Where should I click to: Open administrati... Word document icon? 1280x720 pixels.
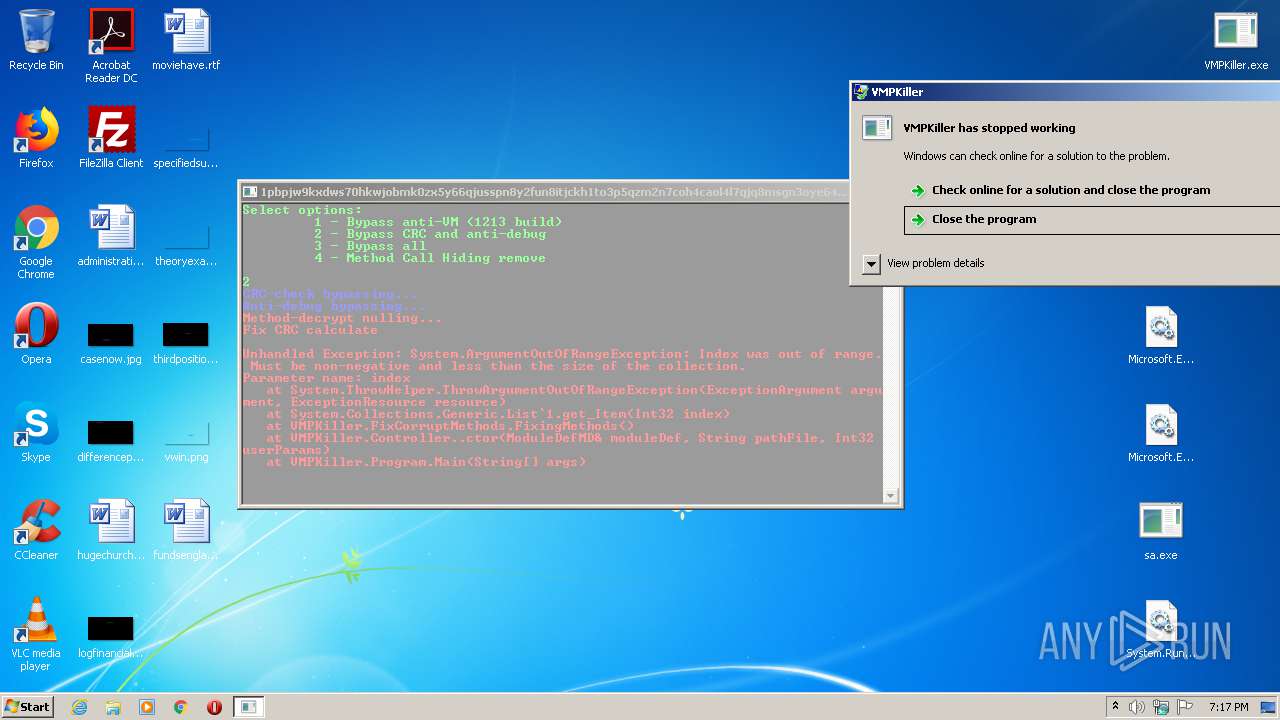(x=111, y=236)
